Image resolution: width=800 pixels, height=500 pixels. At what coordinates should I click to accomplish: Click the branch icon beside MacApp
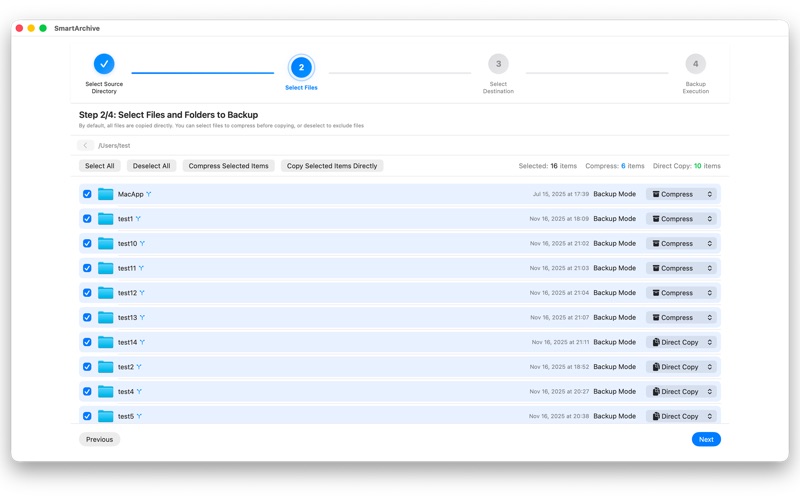(x=148, y=194)
